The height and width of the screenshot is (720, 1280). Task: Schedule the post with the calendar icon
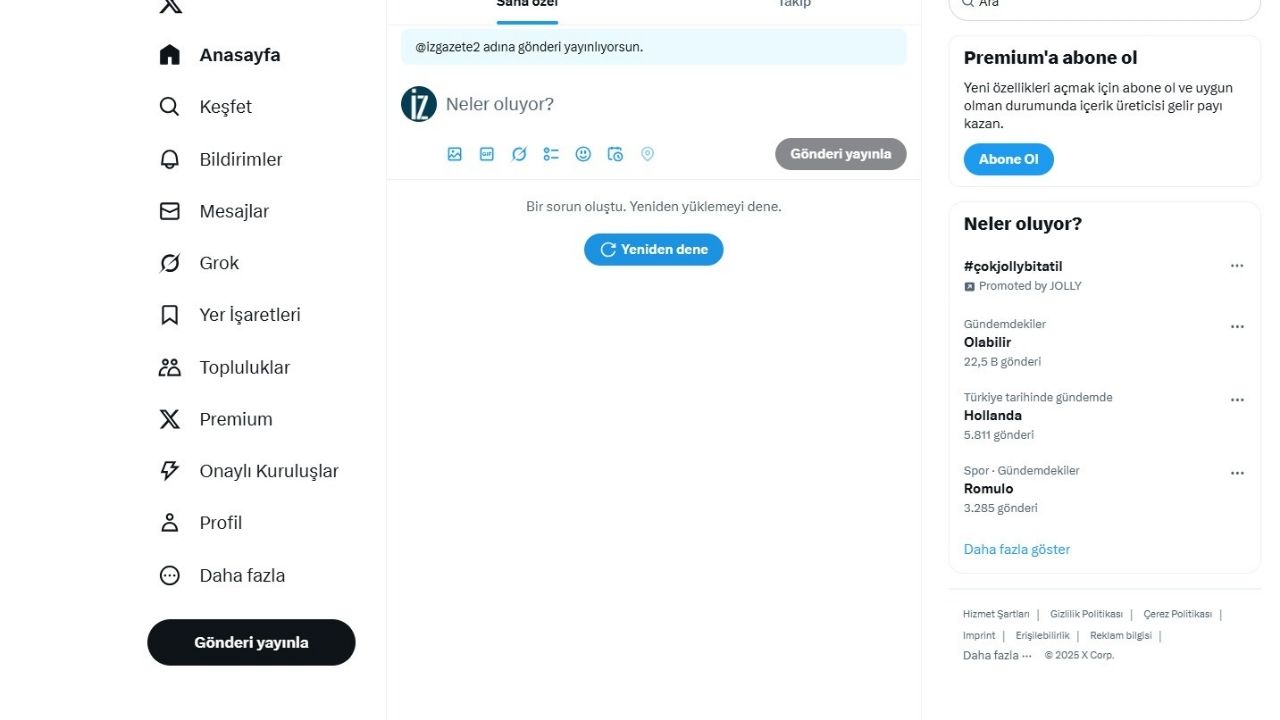615,154
